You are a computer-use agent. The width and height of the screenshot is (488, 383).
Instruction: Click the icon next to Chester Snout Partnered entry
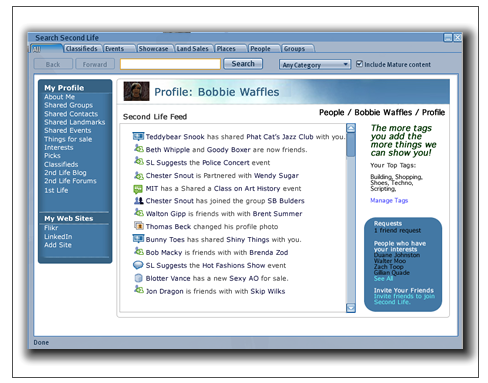[139, 175]
